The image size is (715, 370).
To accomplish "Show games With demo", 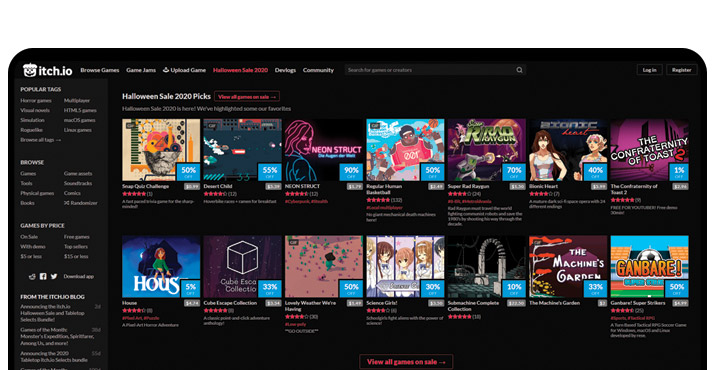I will (x=33, y=246).
